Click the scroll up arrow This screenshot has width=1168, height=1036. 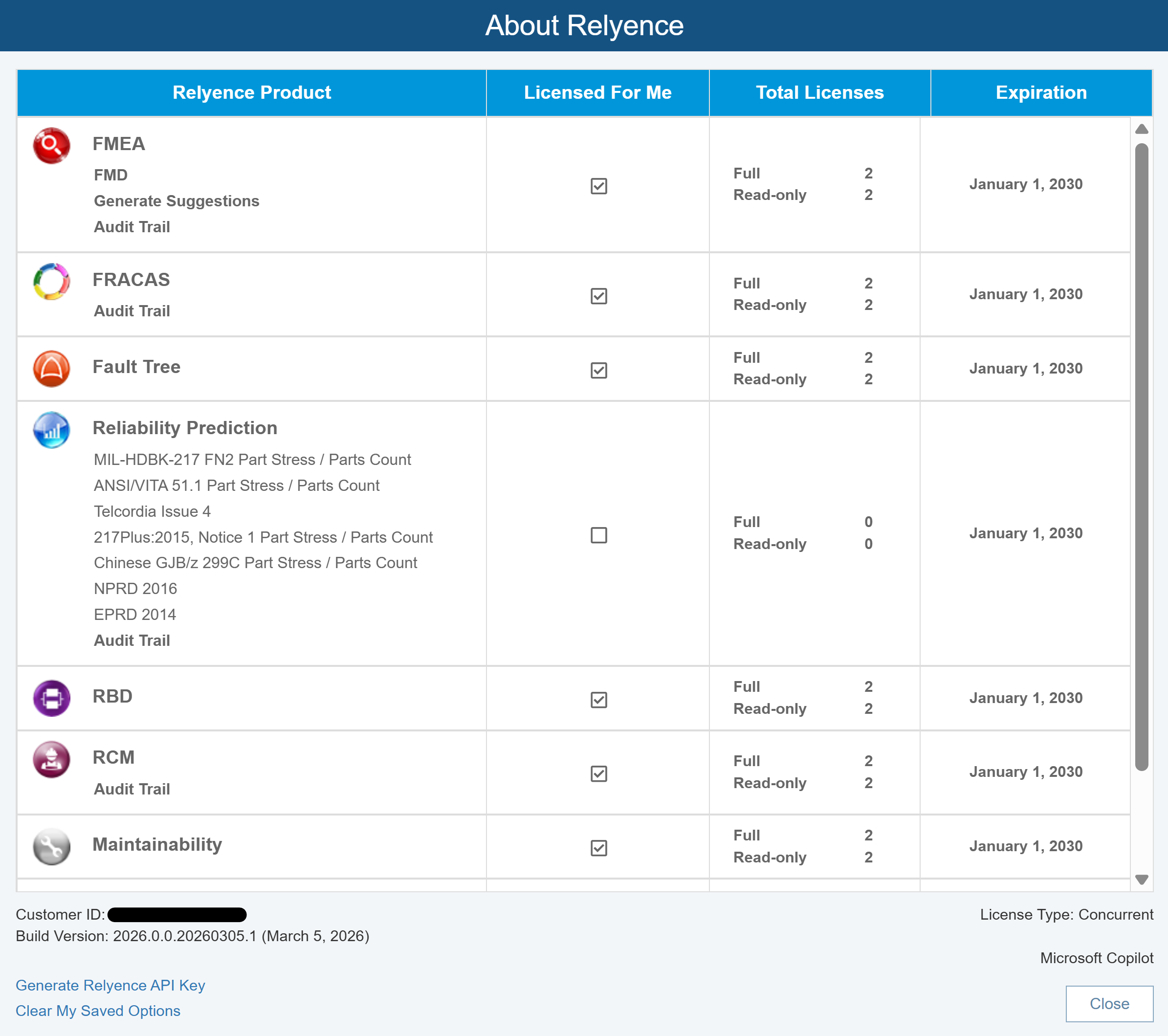tap(1141, 129)
